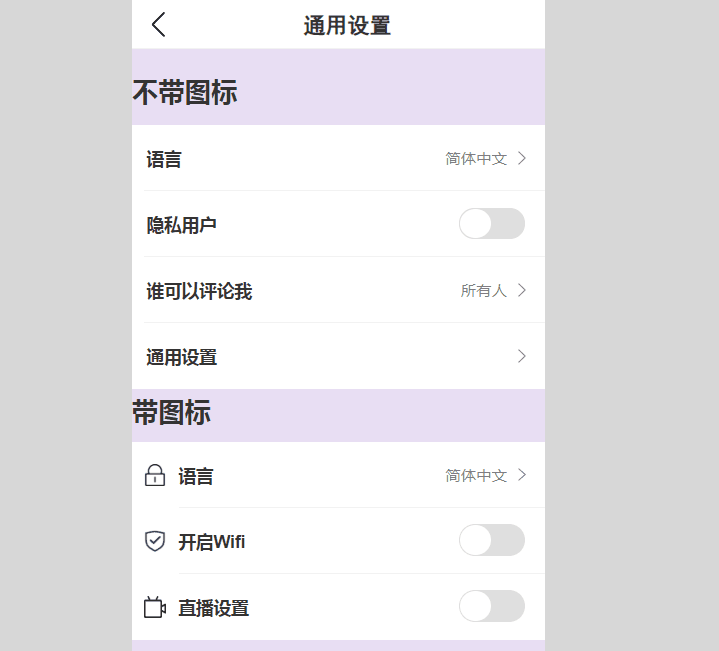Select 简体中文 value in the first 语言 row
719x651 pixels.
[x=476, y=159]
